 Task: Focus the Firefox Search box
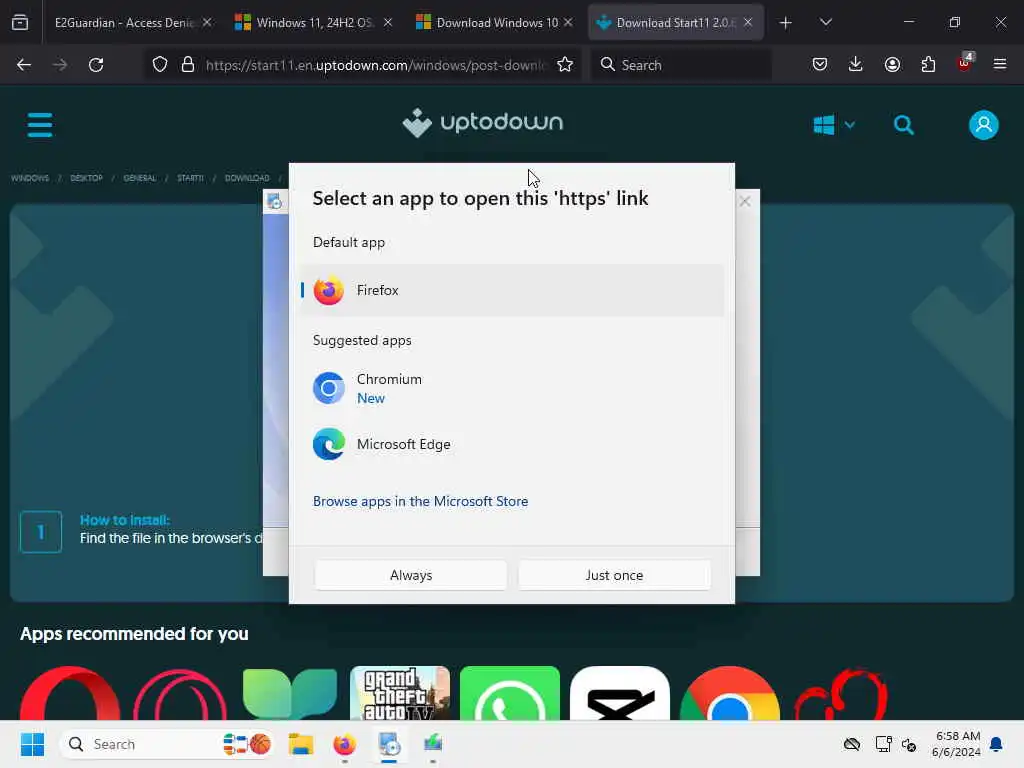pos(680,65)
